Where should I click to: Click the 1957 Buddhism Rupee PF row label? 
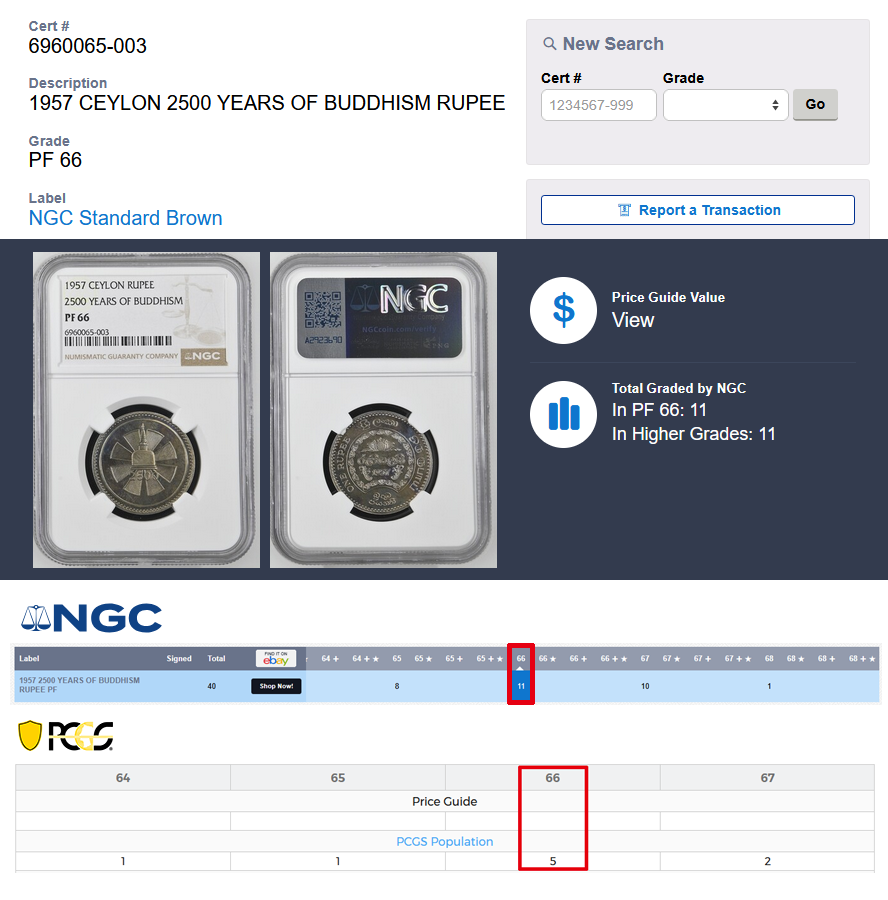[79, 685]
